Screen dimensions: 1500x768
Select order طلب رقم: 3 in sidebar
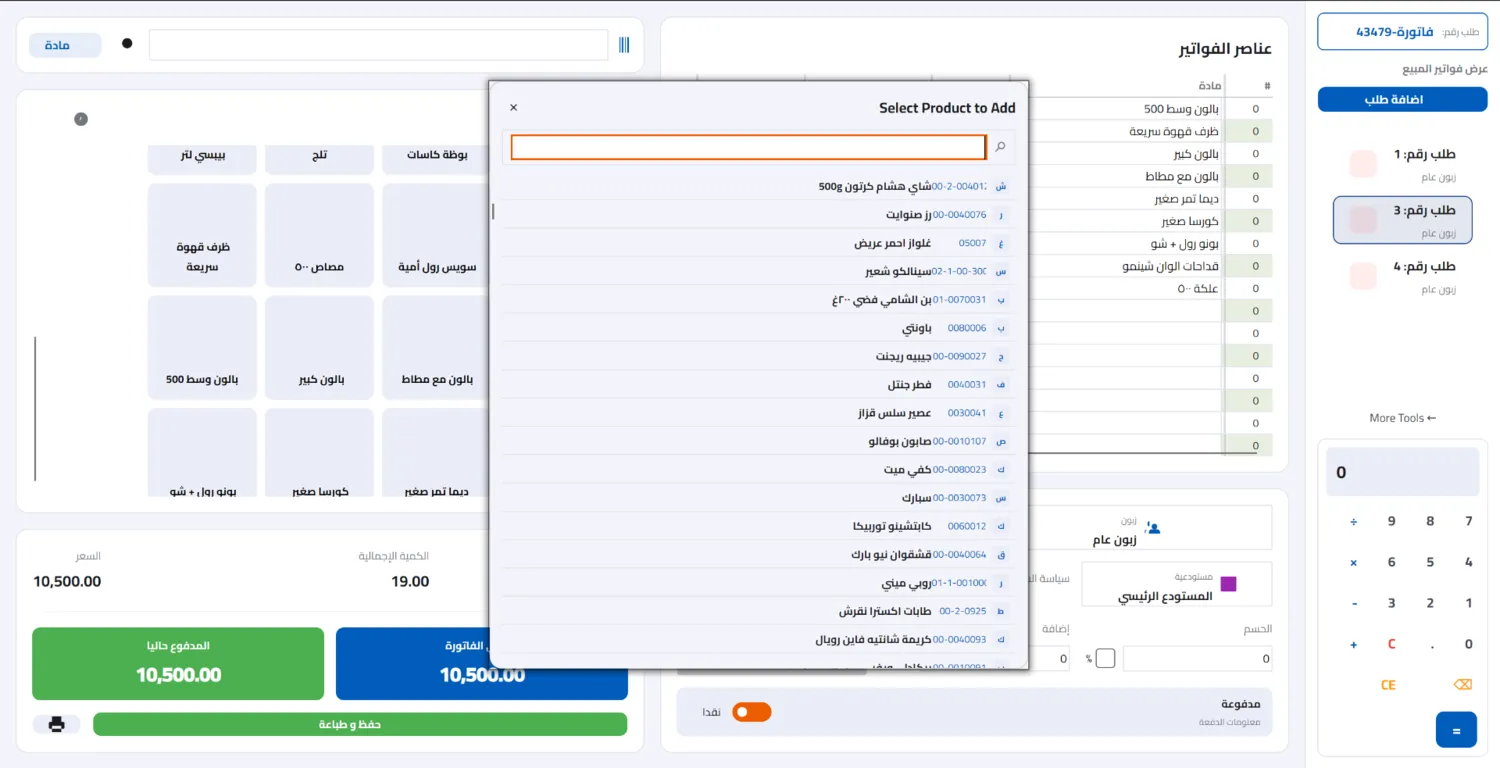pyautogui.click(x=1402, y=220)
